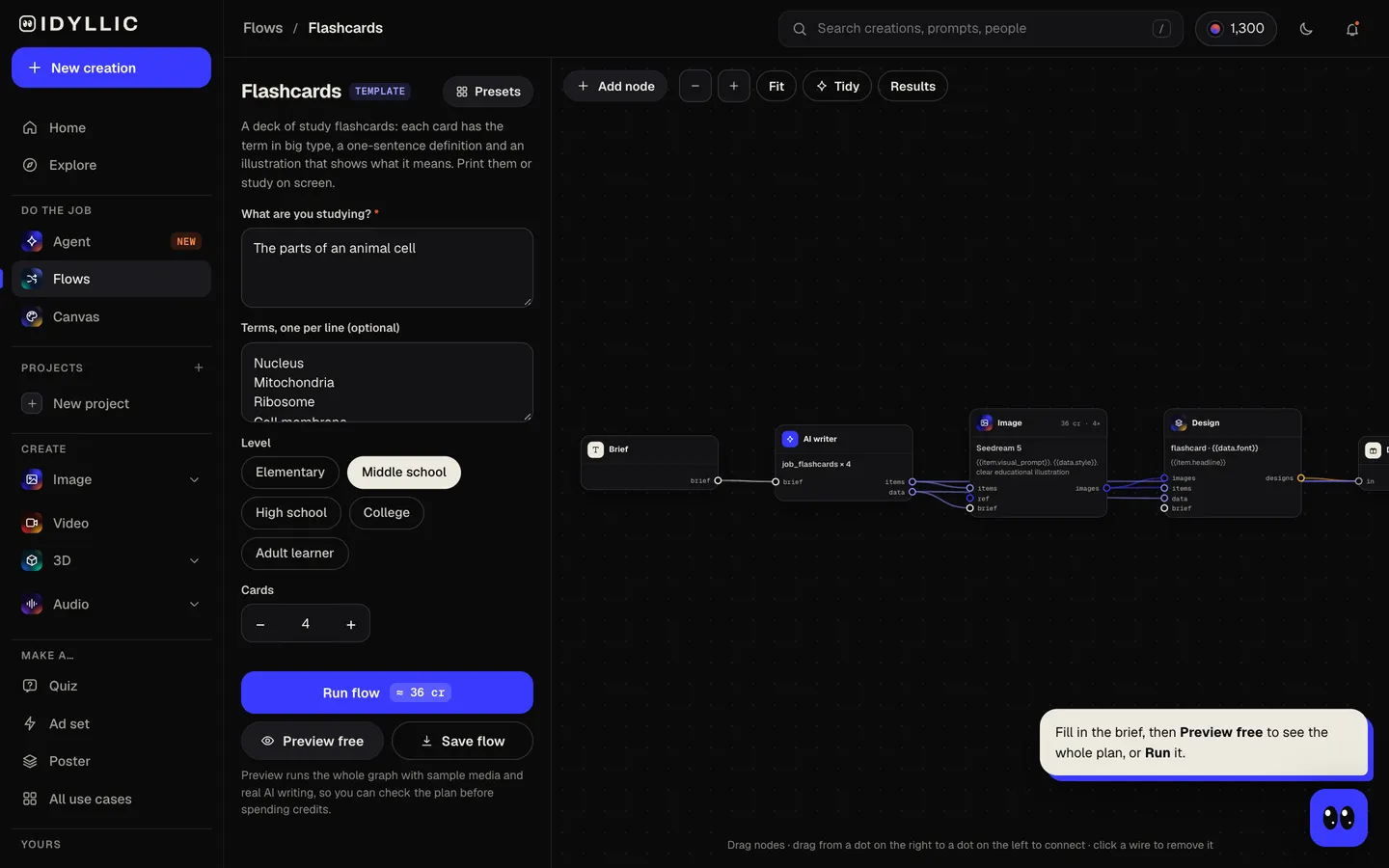Click the Run flow button

point(387,692)
